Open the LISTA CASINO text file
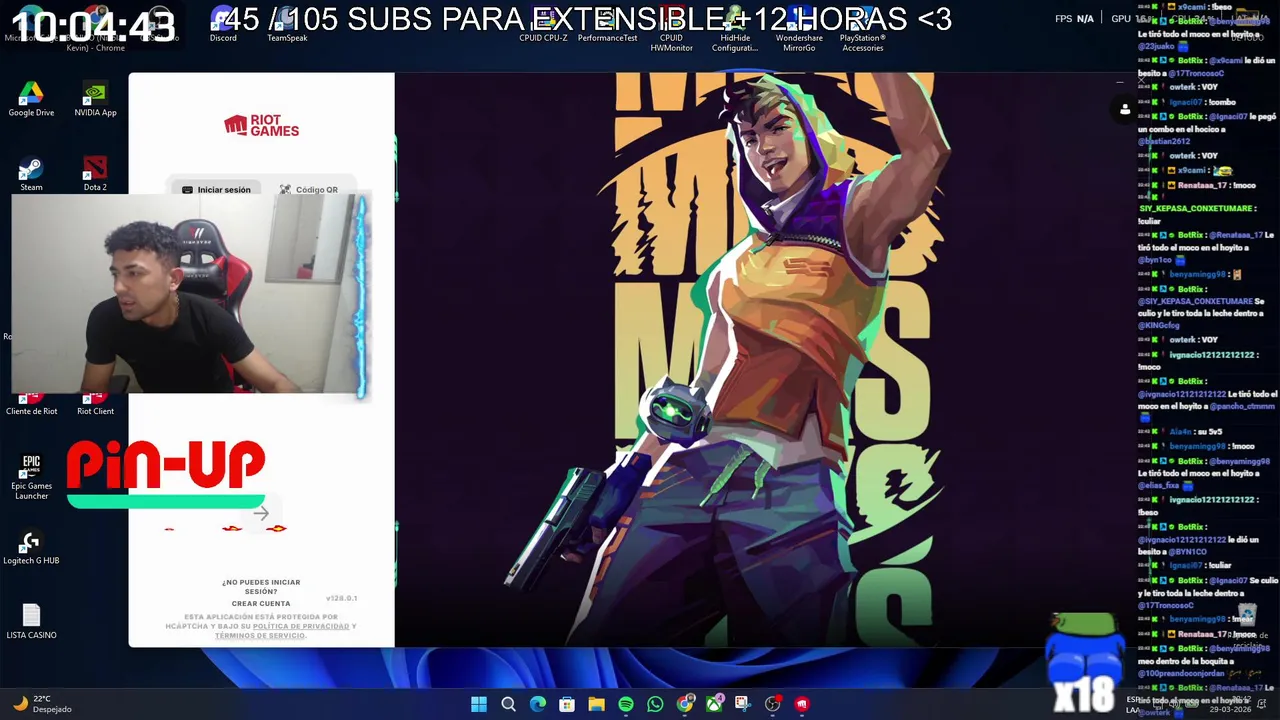Image resolution: width=1280 pixels, height=720 pixels. [x=31, y=622]
